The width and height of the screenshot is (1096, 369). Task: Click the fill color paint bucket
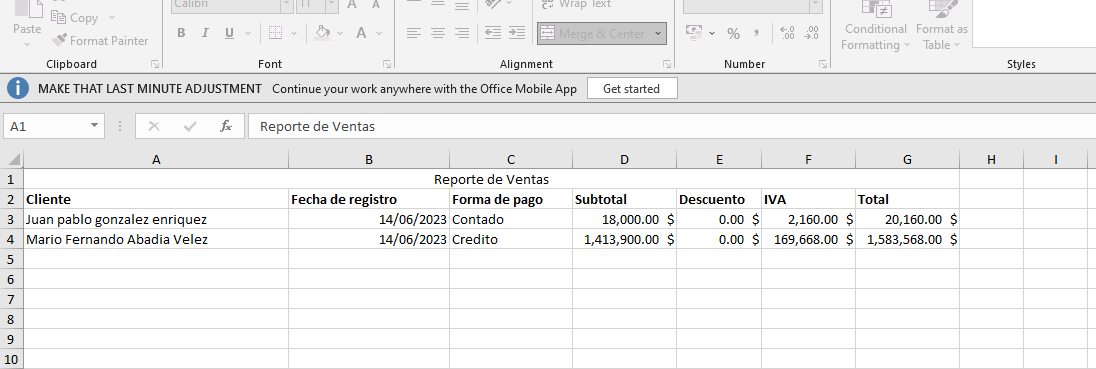[x=322, y=33]
